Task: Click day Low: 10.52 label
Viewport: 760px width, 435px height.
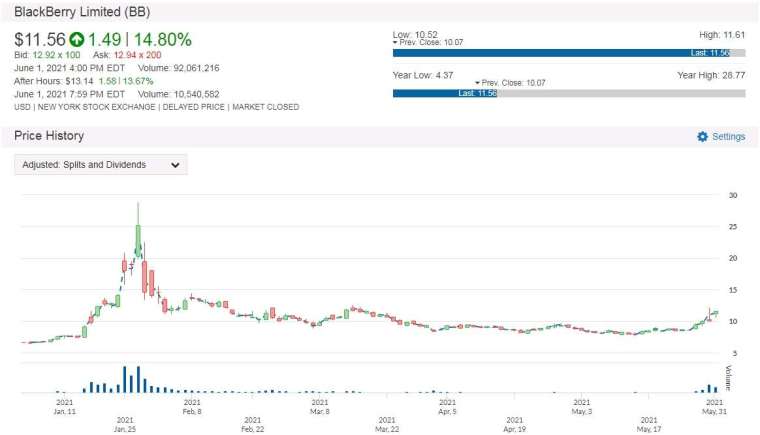Action: coord(415,34)
